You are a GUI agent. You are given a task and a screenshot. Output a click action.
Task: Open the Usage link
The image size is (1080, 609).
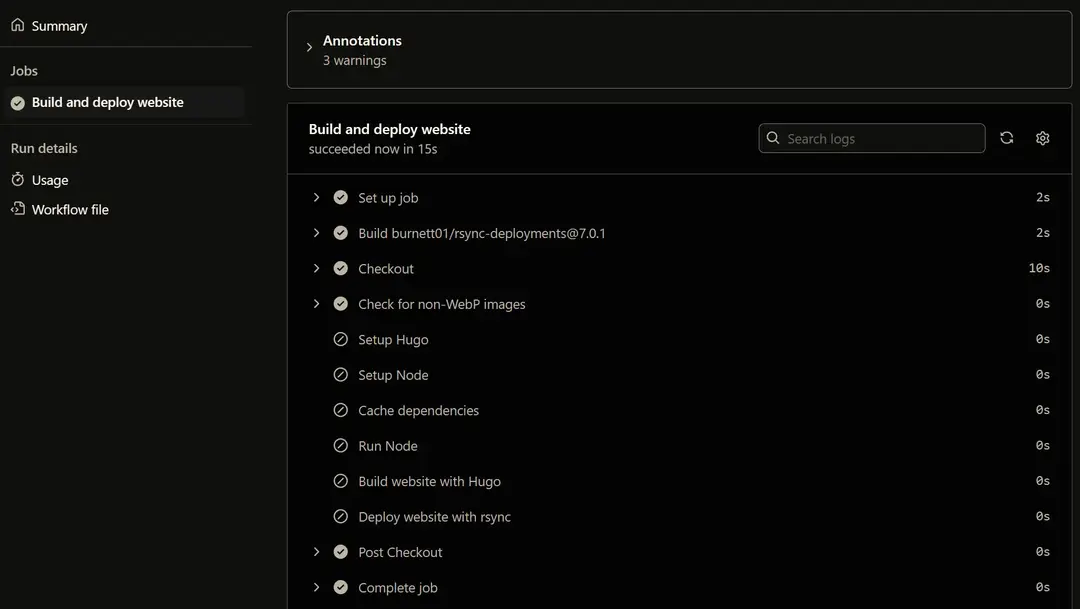[50, 181]
